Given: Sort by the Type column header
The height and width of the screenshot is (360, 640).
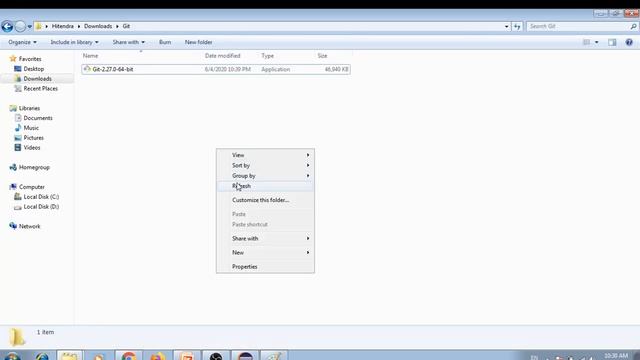Looking at the screenshot, I should (x=267, y=56).
